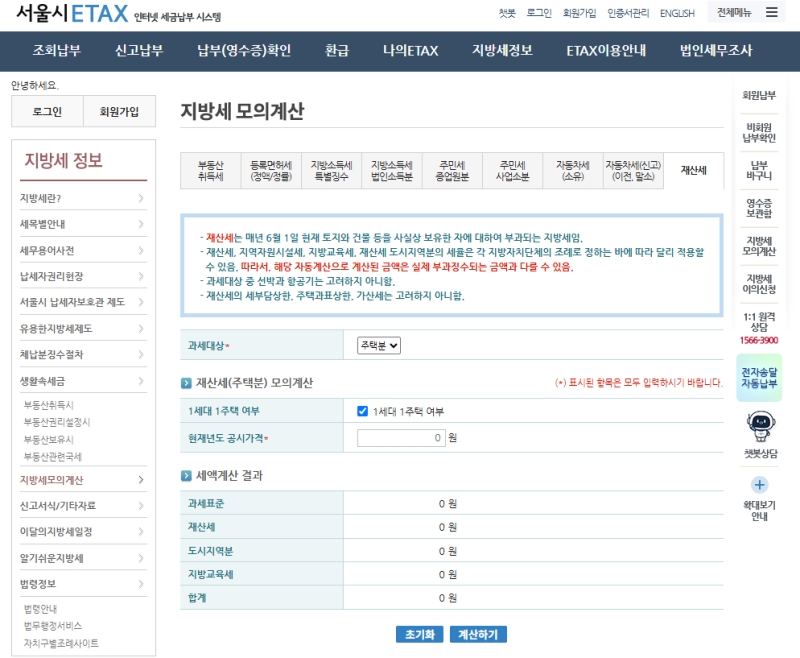Open 비회원 납부확인 quick menu
Viewport: 800px width, 658px height.
(759, 133)
